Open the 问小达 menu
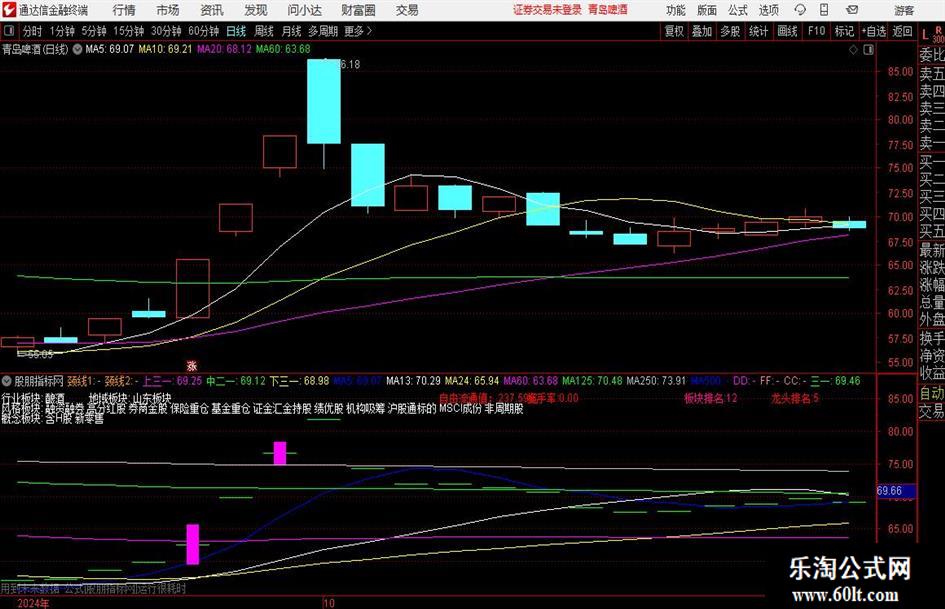The height and width of the screenshot is (609, 945). (305, 10)
